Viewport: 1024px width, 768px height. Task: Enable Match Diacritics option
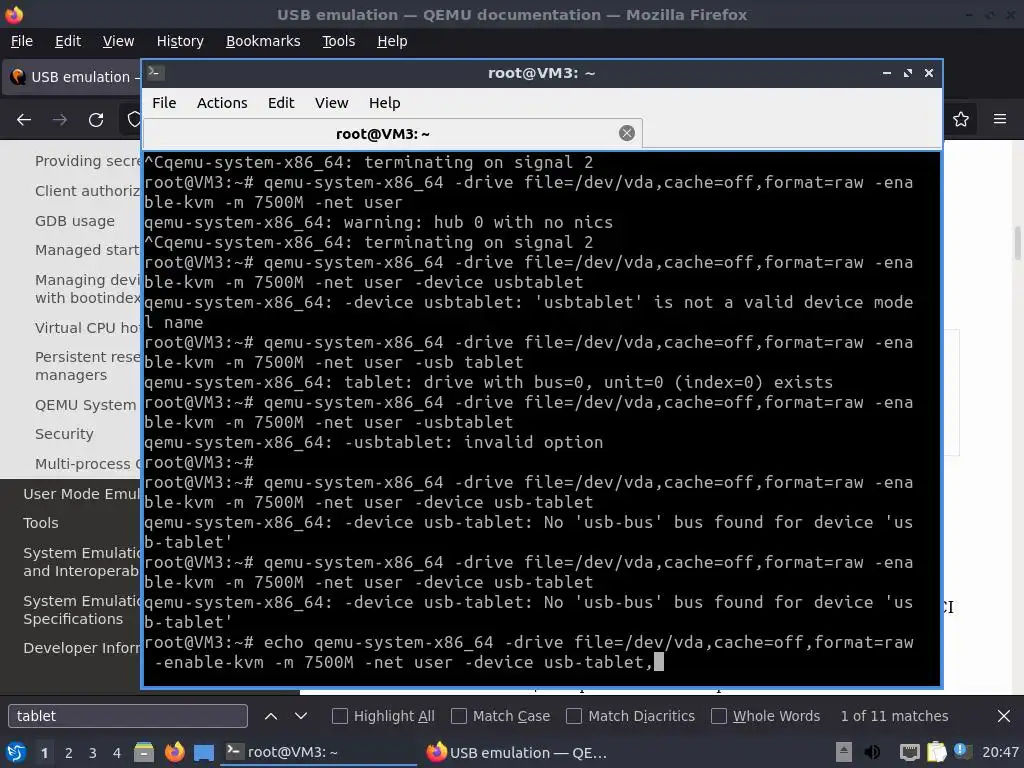point(574,716)
